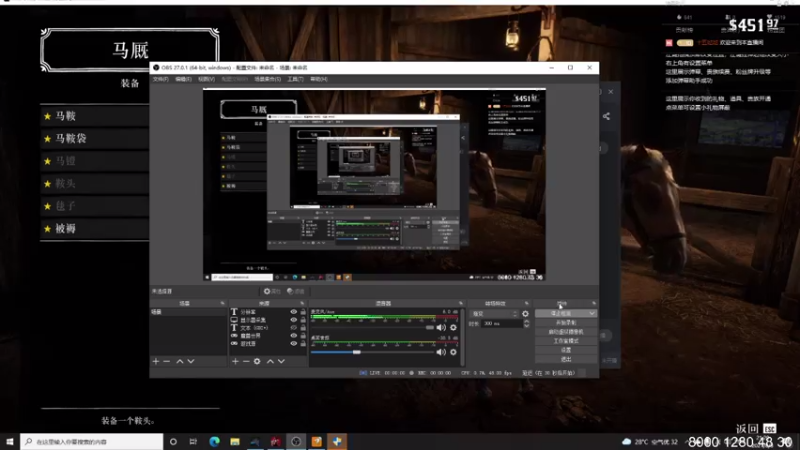Toggle lock on the first text source
Screen dimensions: 800x450
coord(303,312)
